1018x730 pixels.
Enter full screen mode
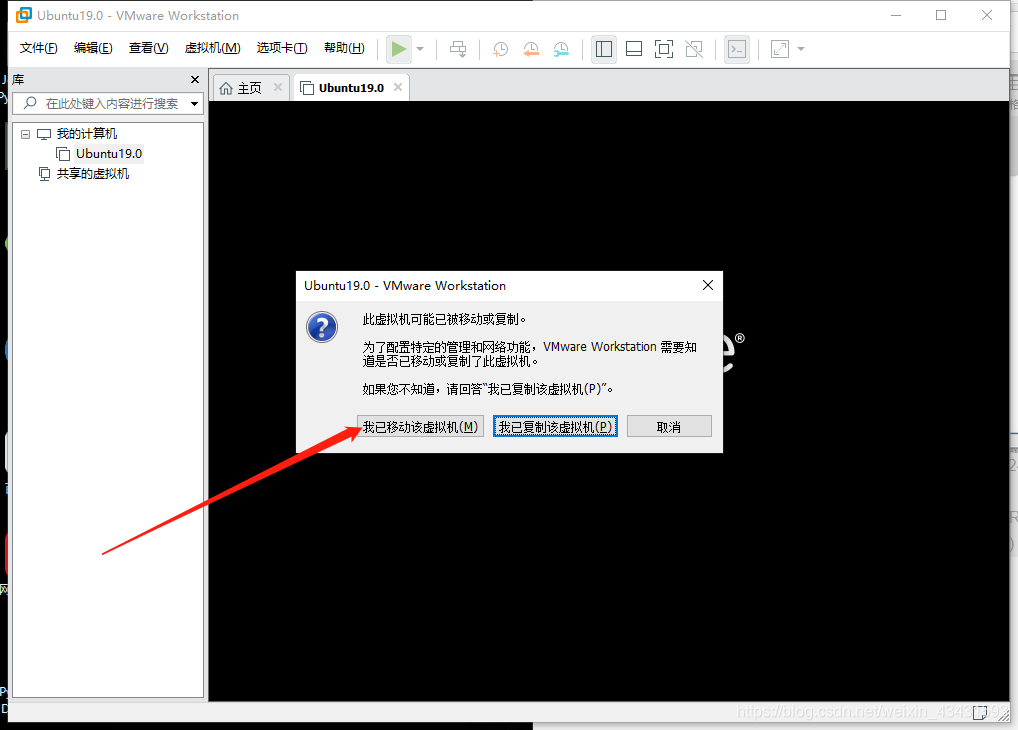click(664, 49)
